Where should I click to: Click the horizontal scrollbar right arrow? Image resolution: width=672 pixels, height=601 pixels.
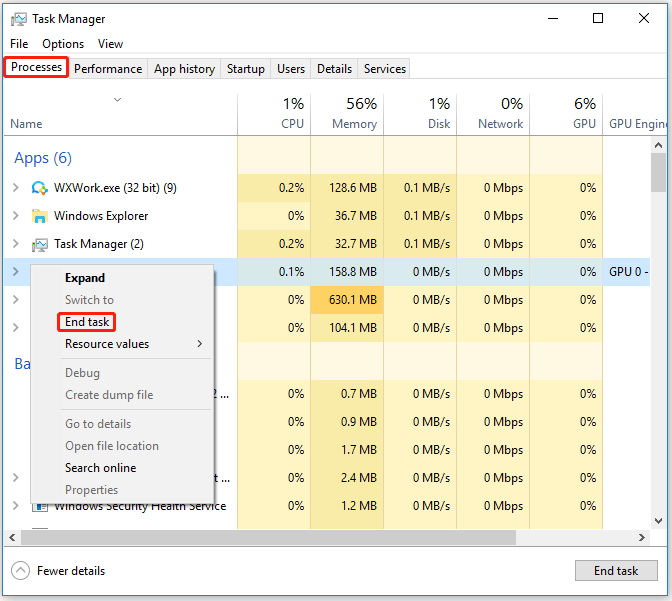tap(642, 538)
